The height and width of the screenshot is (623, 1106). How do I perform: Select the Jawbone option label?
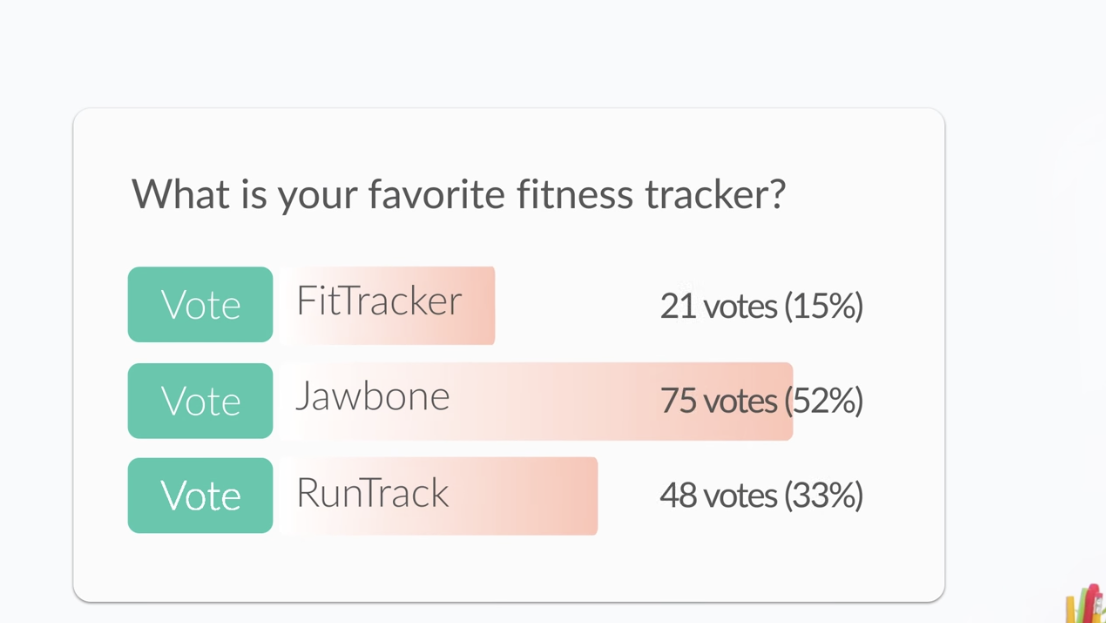372,397
